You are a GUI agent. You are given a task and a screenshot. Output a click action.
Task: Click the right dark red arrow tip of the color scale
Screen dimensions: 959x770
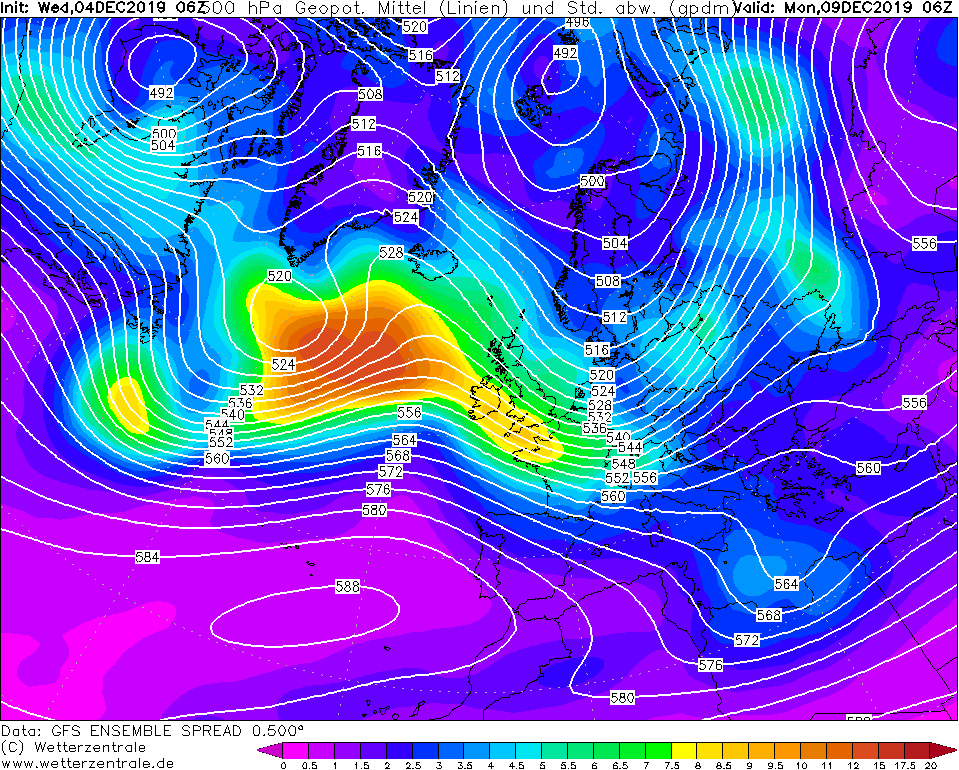click(944, 750)
